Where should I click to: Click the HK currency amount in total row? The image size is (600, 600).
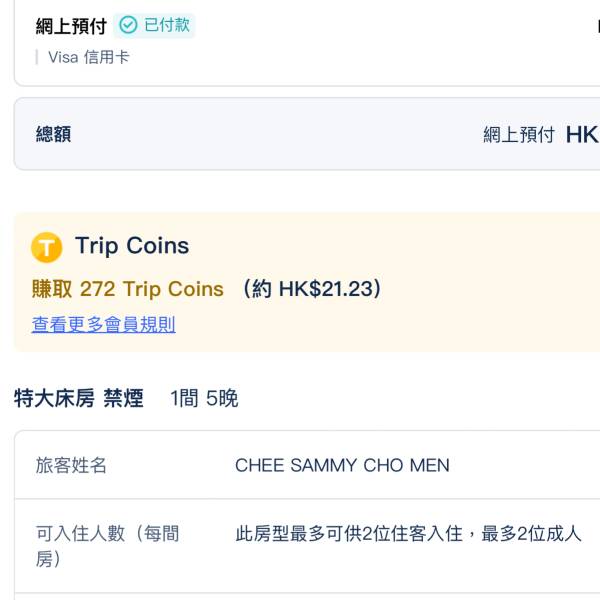pos(581,135)
